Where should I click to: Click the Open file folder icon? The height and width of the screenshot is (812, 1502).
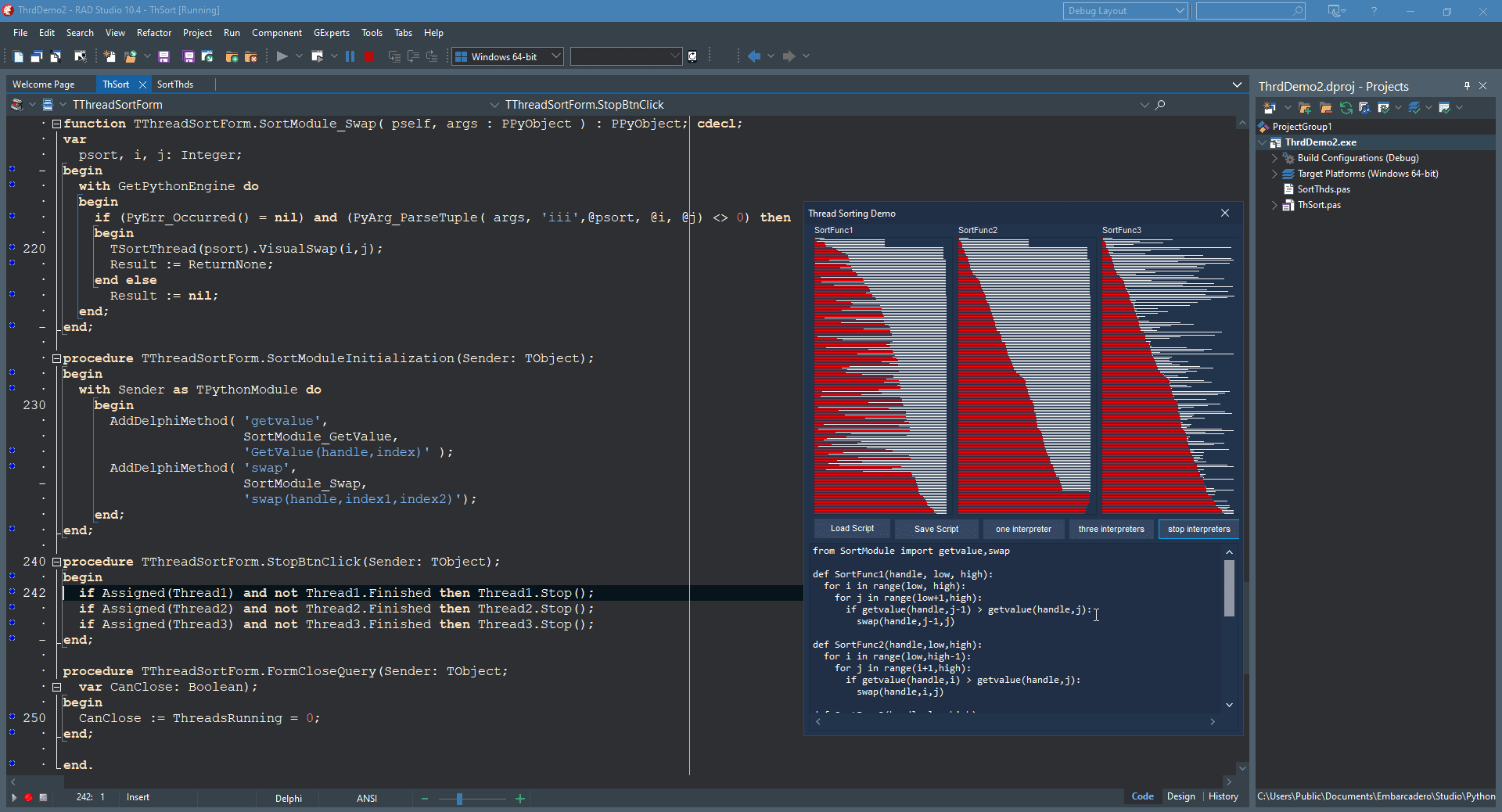point(131,56)
